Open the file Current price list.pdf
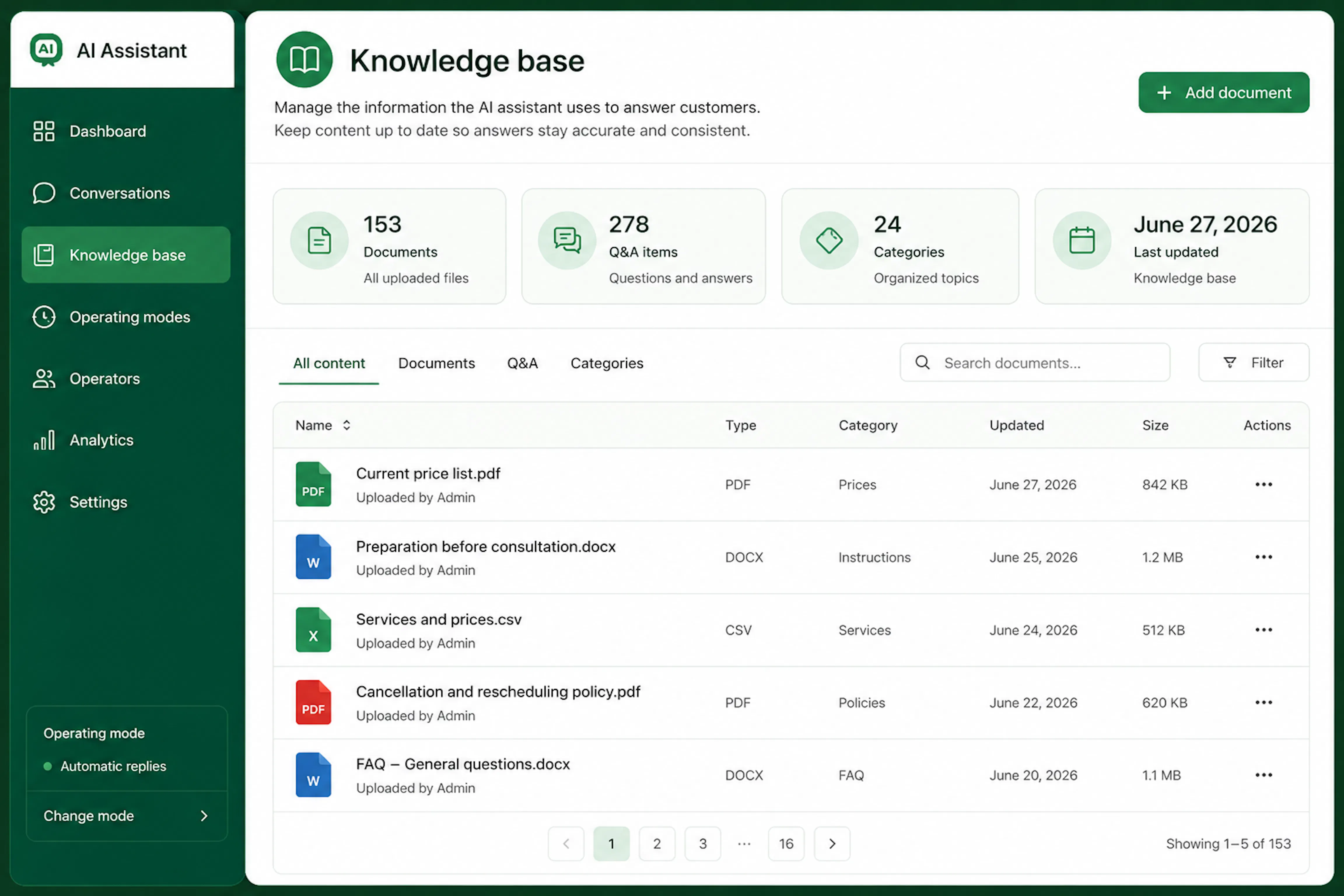This screenshot has width=1344, height=896. click(x=428, y=474)
